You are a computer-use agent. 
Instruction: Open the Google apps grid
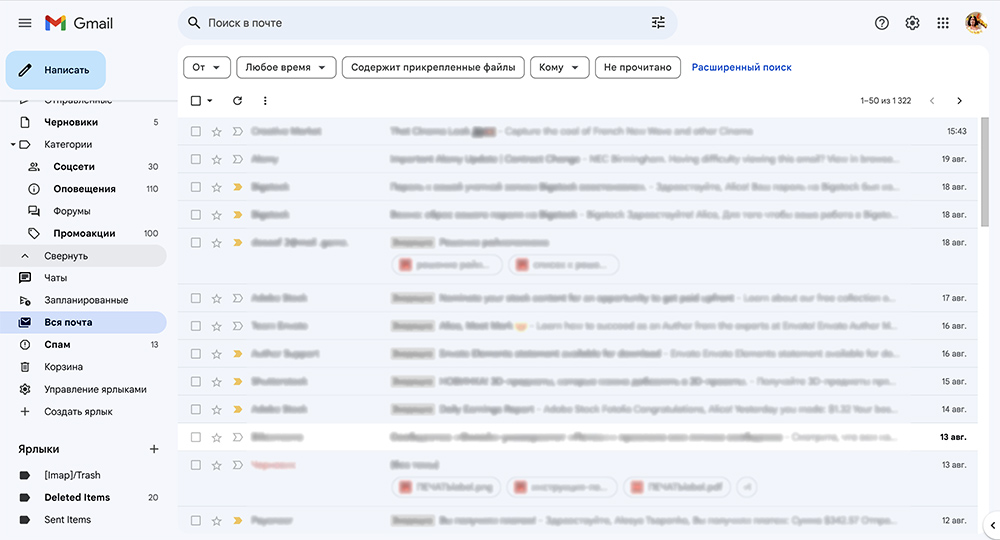click(943, 23)
